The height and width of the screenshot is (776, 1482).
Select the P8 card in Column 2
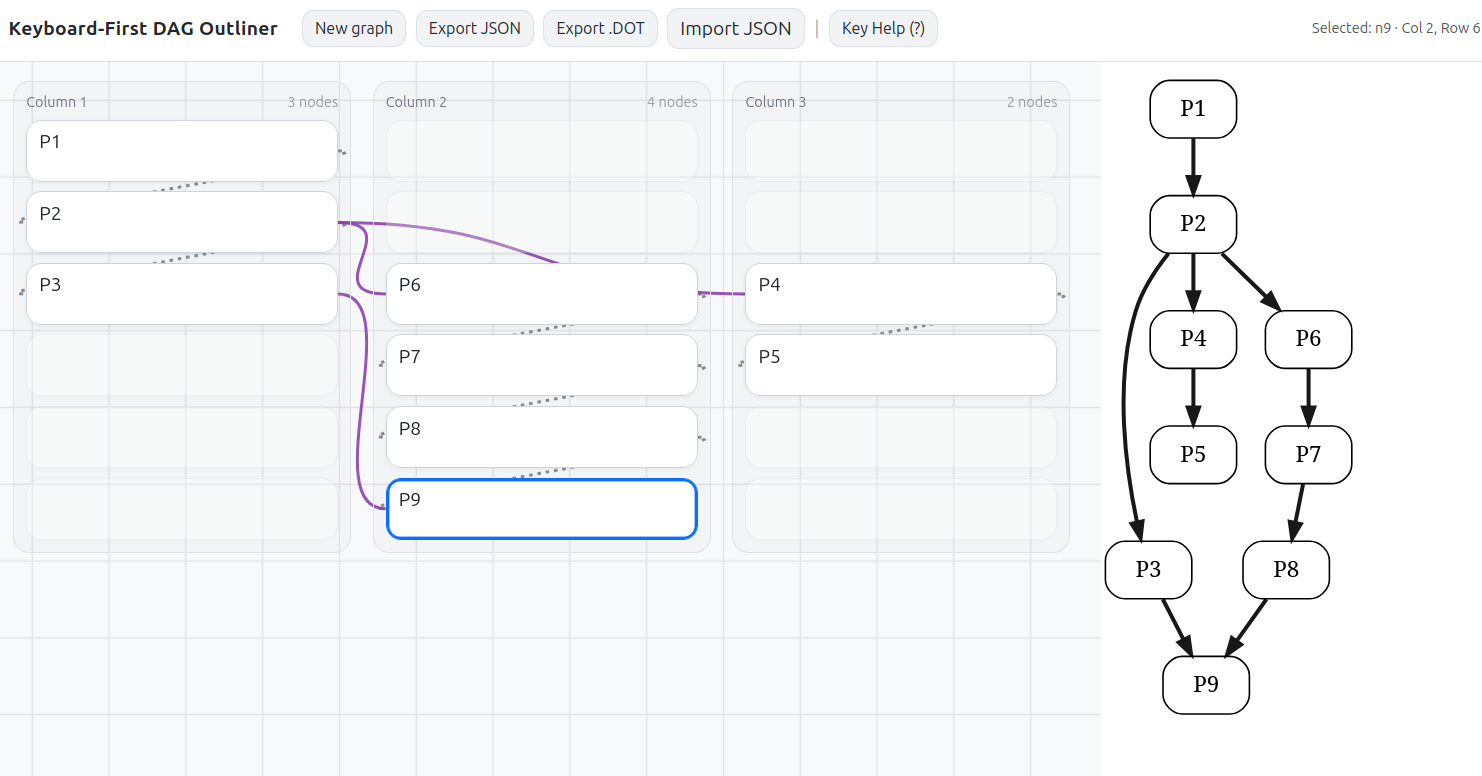[541, 437]
